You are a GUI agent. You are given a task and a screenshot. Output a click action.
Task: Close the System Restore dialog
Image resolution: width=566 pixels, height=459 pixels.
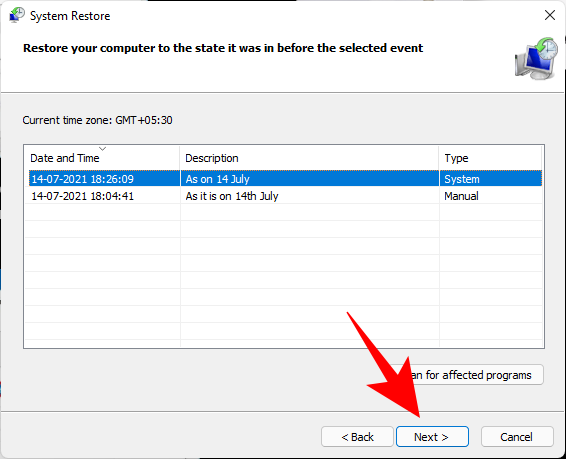550,15
